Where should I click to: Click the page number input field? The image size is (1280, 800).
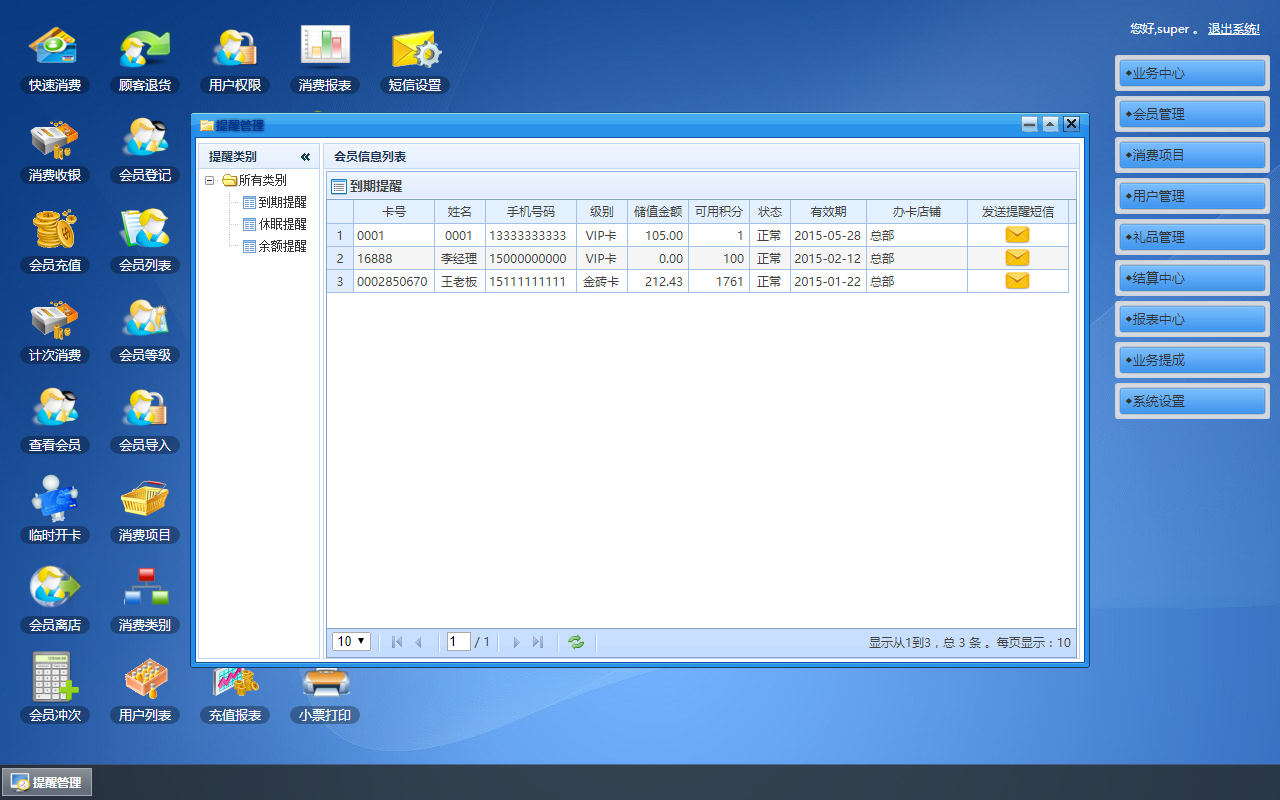(459, 642)
